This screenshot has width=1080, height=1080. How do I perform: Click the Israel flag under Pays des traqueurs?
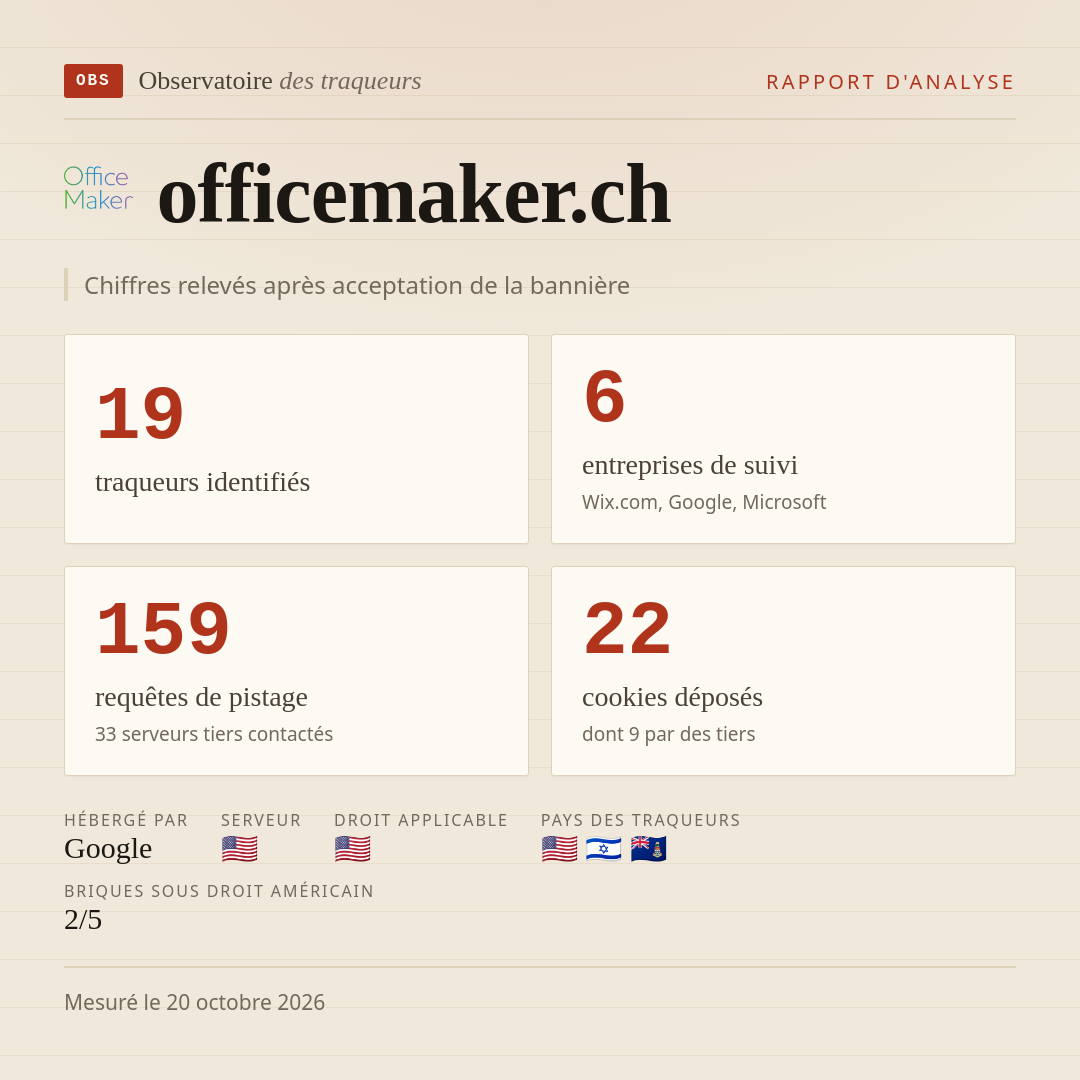pyautogui.click(x=603, y=849)
